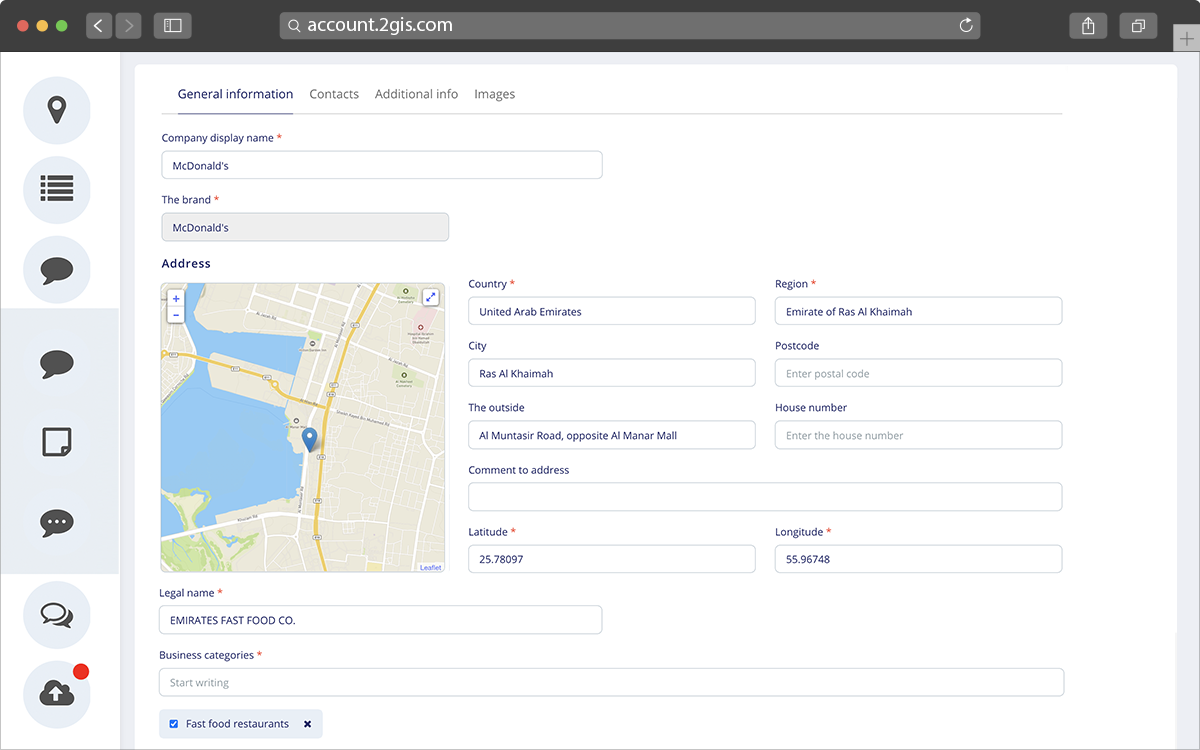Click the Company display name field
1200x750 pixels.
tap(382, 165)
